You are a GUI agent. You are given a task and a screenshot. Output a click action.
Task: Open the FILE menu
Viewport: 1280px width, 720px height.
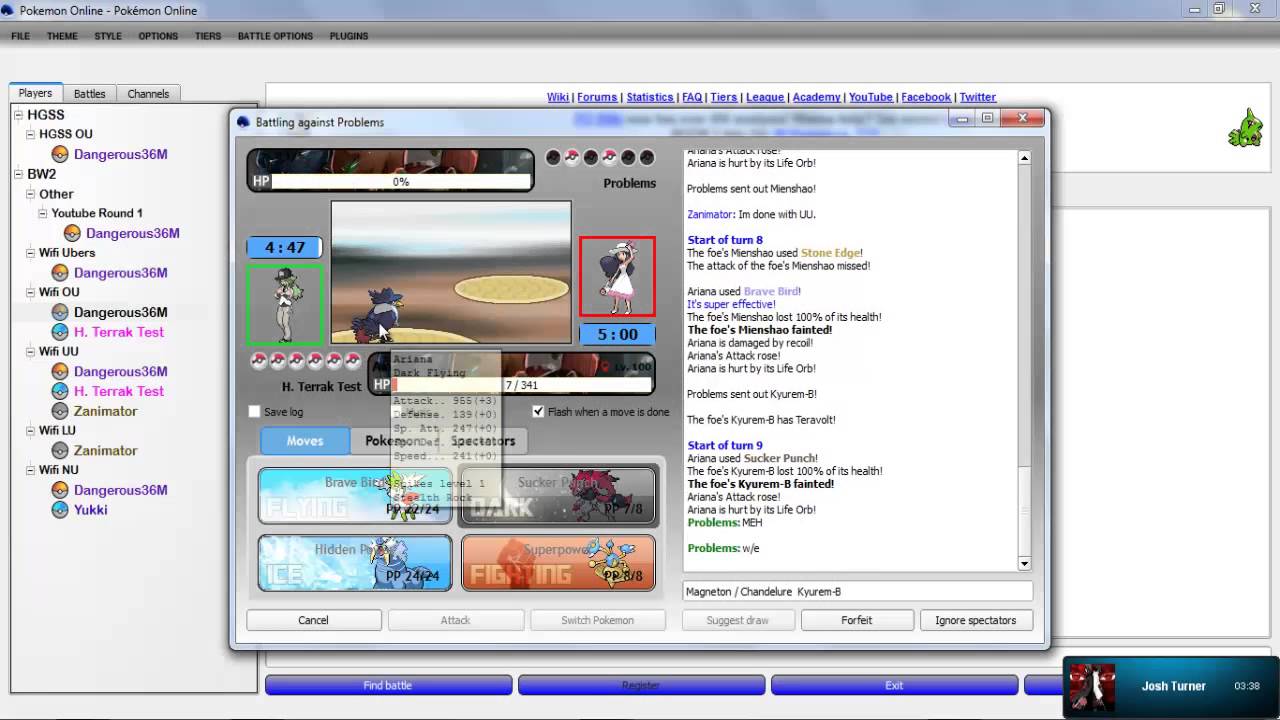20,36
